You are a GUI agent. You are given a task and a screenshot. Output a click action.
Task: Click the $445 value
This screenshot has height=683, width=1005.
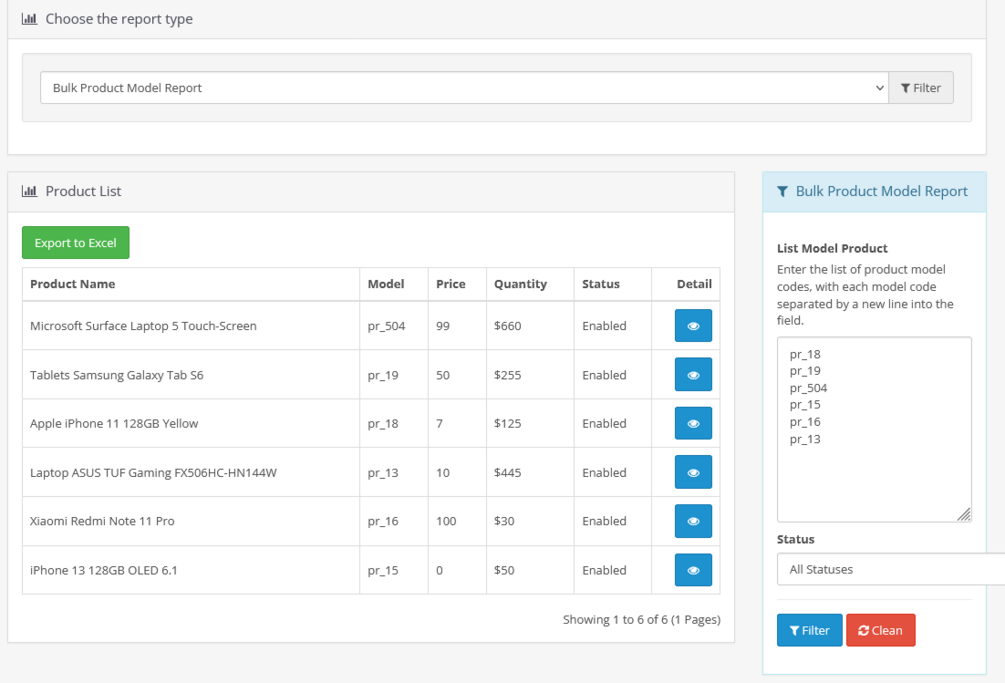(x=508, y=472)
